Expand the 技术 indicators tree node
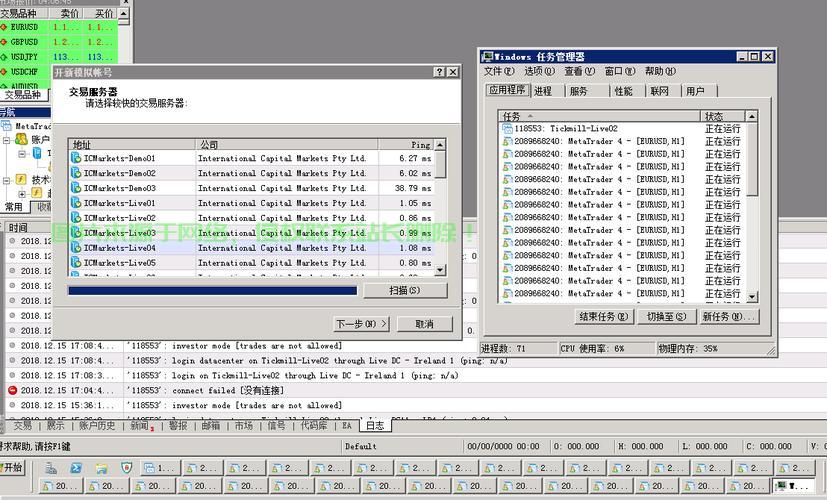827x500 pixels. tap(7, 180)
